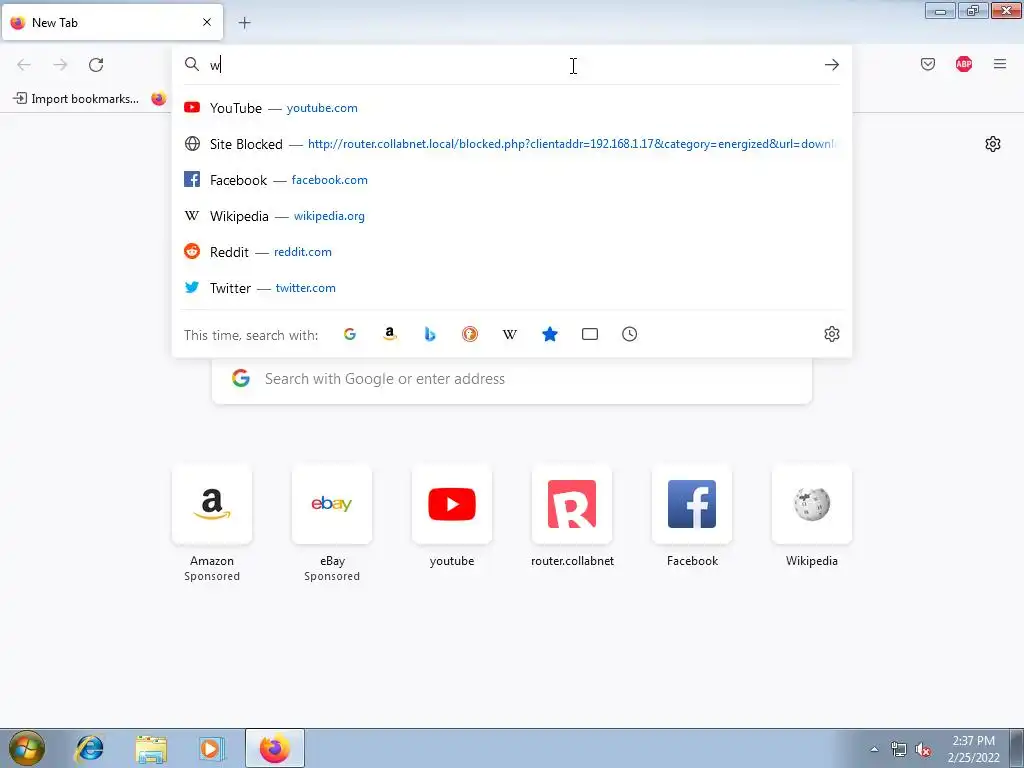Click the forward navigation arrow
1024x768 pixels.
60,65
